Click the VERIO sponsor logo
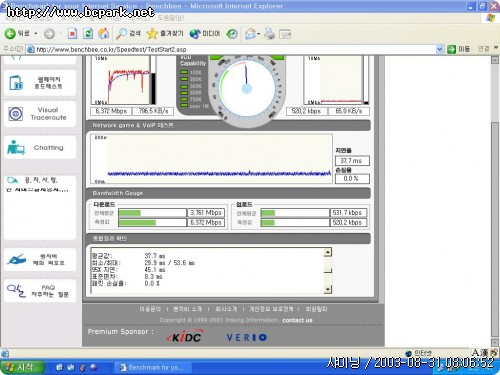The height and width of the screenshot is (375, 500). click(247, 337)
